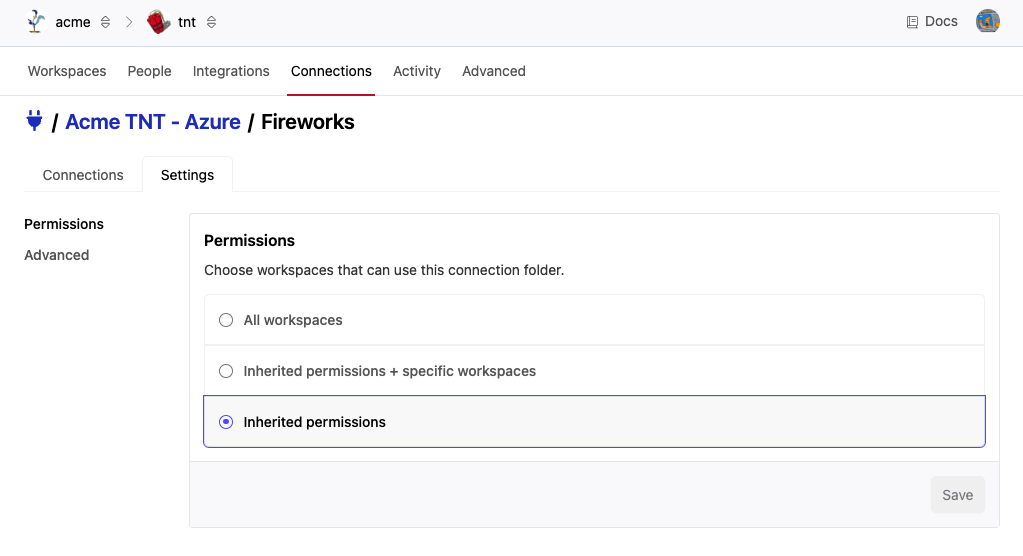
Task: Select Permissions in the settings sidebar
Action: coord(64,224)
